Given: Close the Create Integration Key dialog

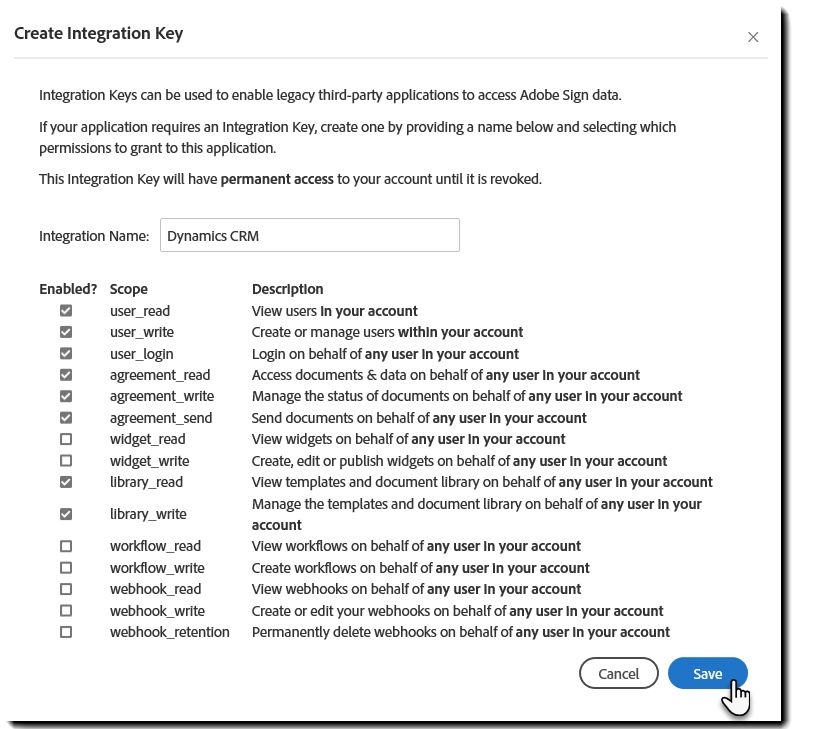Looking at the screenshot, I should tap(753, 37).
